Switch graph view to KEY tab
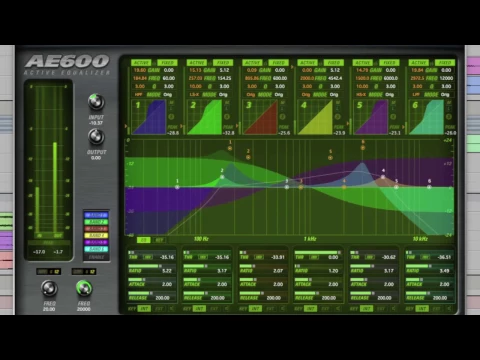 click(159, 240)
